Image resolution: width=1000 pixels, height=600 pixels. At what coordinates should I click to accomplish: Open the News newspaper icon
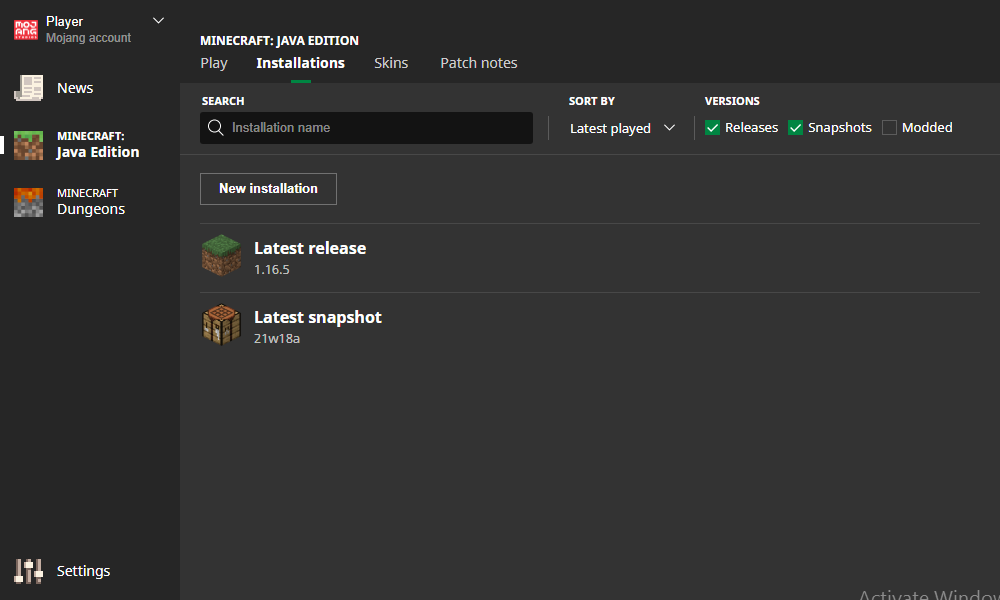[28, 88]
